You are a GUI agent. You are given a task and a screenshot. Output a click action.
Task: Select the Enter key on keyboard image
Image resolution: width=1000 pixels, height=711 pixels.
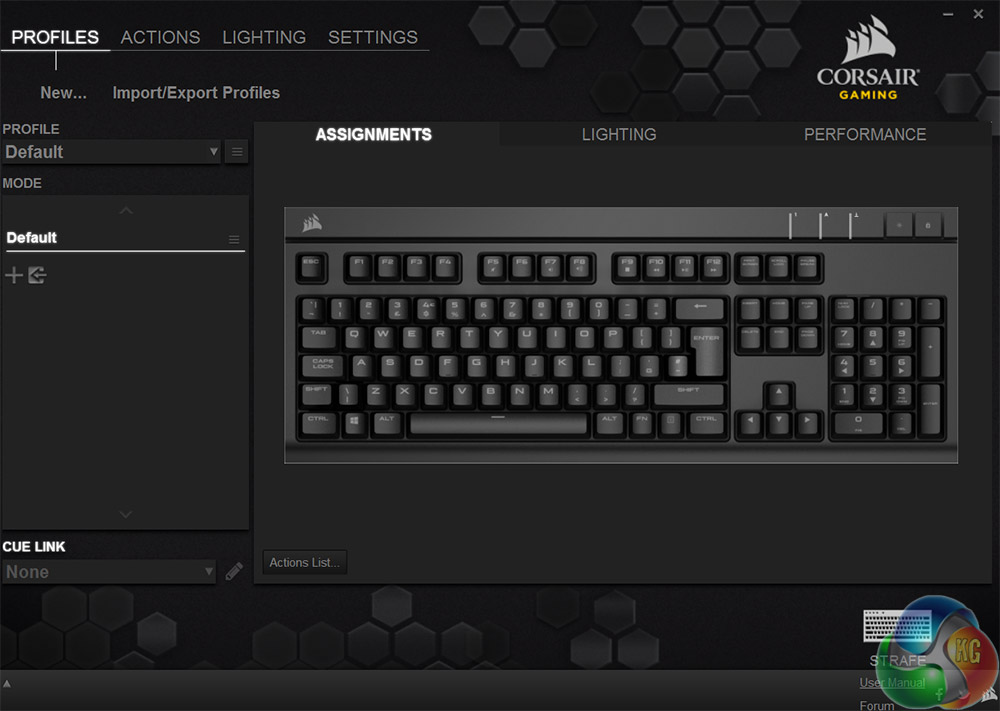709,353
